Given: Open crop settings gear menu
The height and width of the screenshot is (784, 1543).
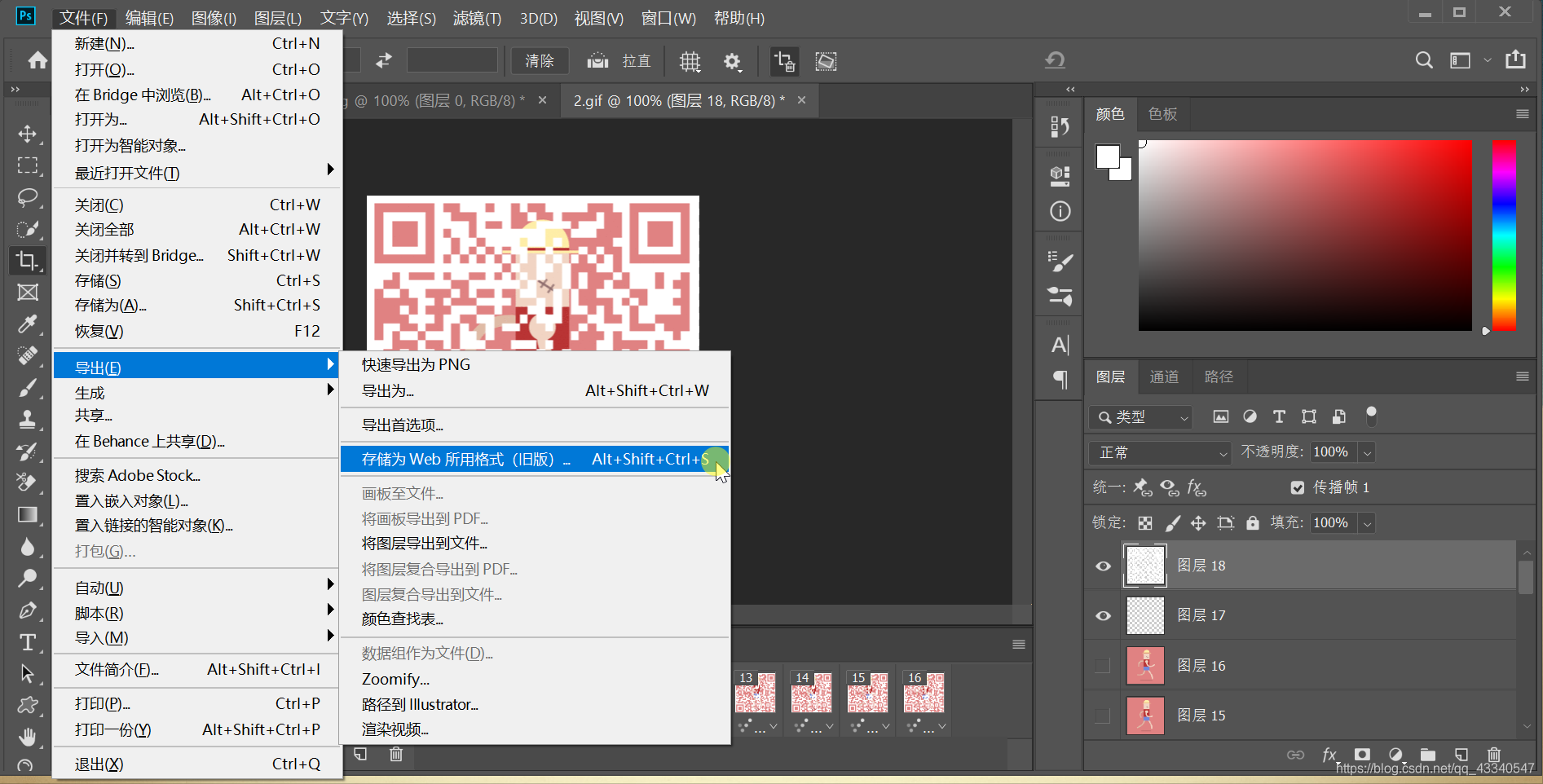Looking at the screenshot, I should pyautogui.click(x=732, y=61).
